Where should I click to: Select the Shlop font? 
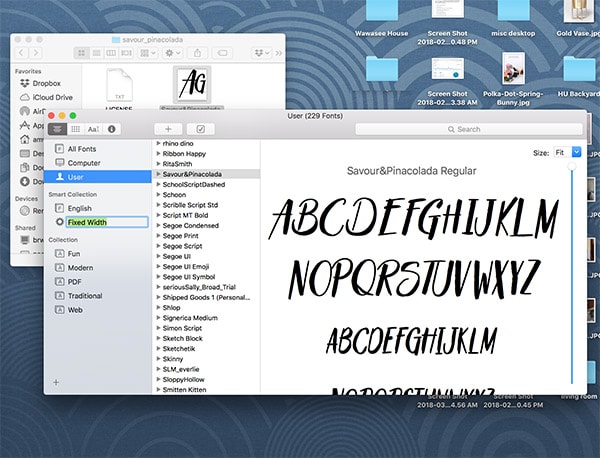point(206,308)
